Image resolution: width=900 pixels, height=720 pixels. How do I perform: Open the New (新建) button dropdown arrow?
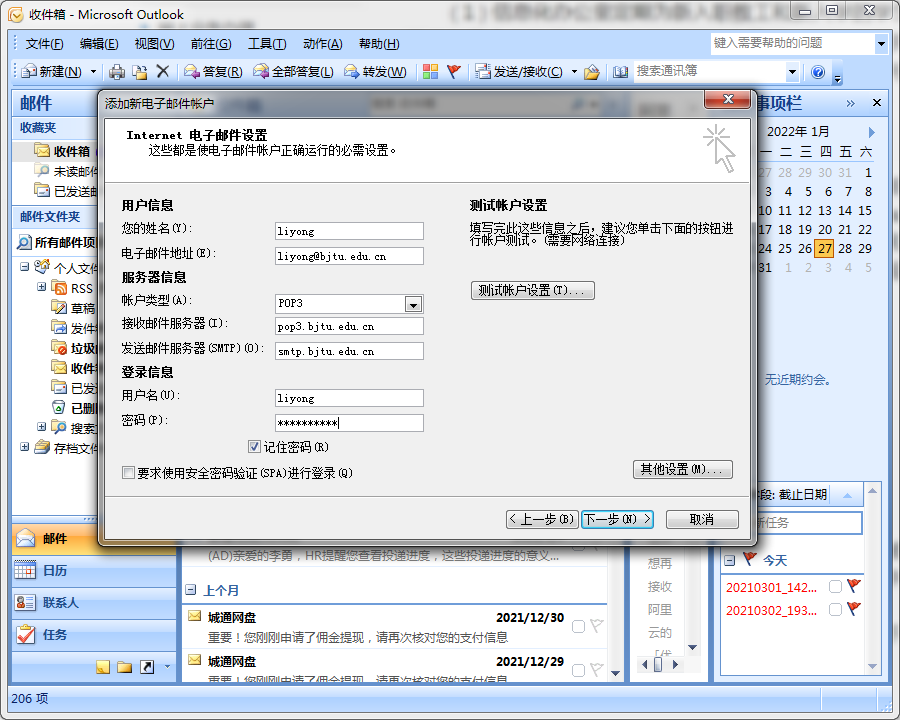[x=94, y=72]
